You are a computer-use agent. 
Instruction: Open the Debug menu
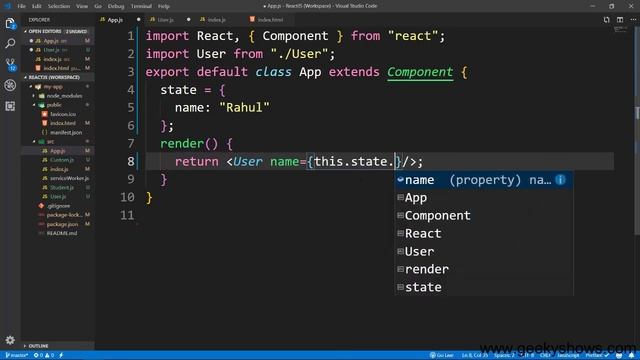[116, 6]
